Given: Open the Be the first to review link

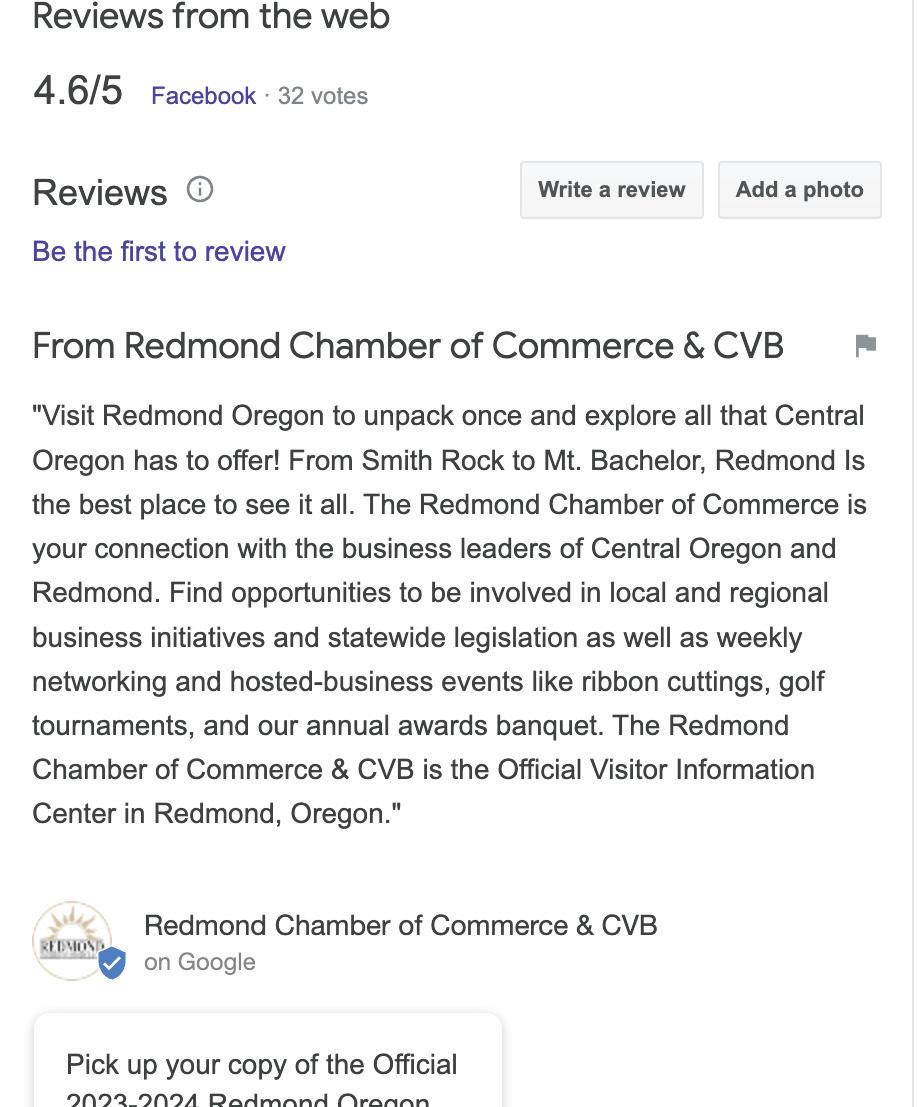Looking at the screenshot, I should (x=159, y=251).
